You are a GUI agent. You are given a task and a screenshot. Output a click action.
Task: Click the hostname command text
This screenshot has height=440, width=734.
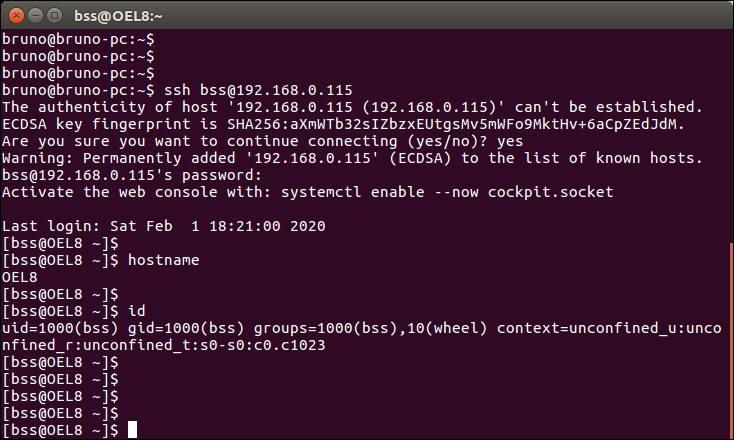[164, 260]
